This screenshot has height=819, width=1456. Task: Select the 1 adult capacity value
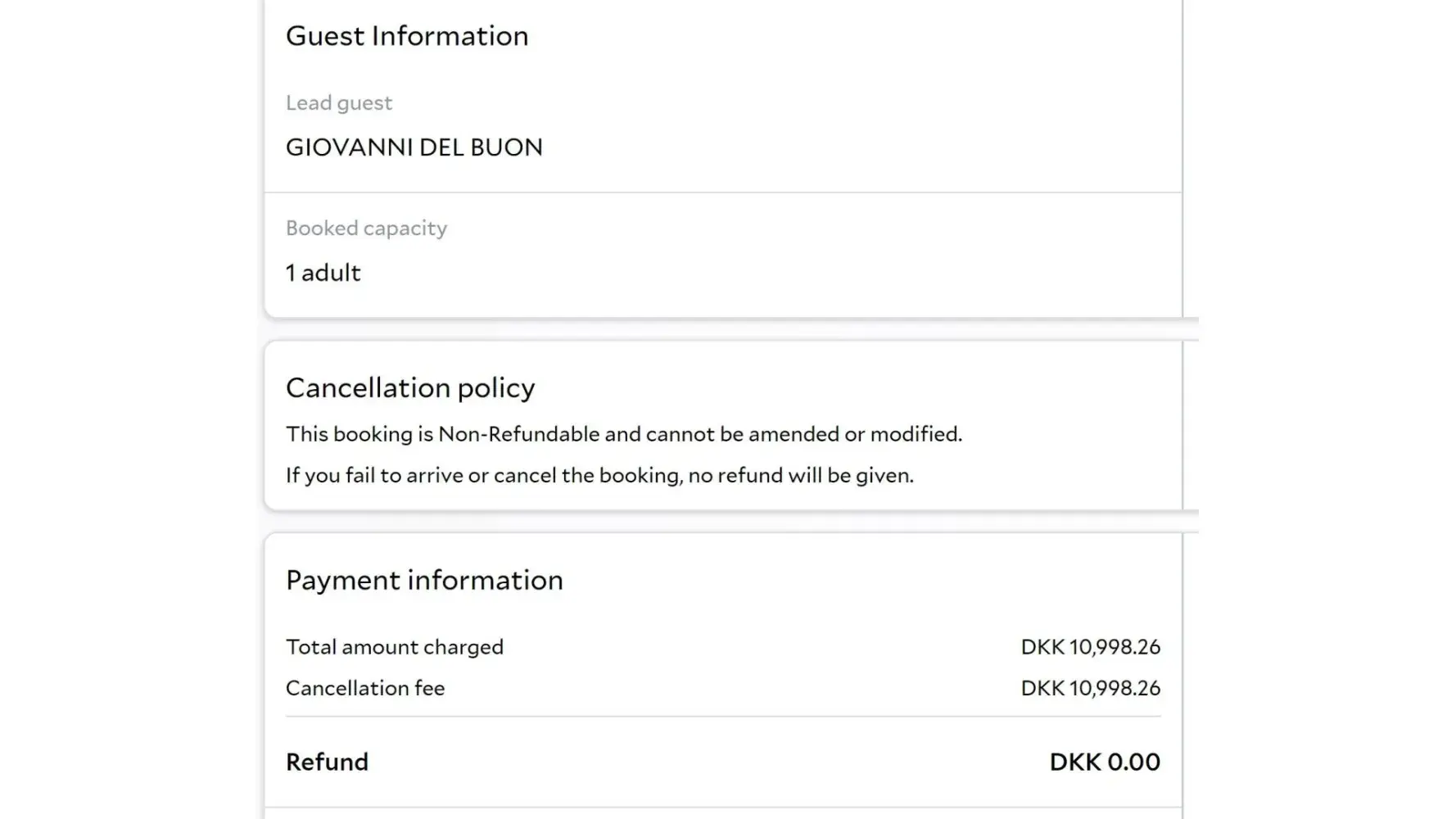[323, 273]
